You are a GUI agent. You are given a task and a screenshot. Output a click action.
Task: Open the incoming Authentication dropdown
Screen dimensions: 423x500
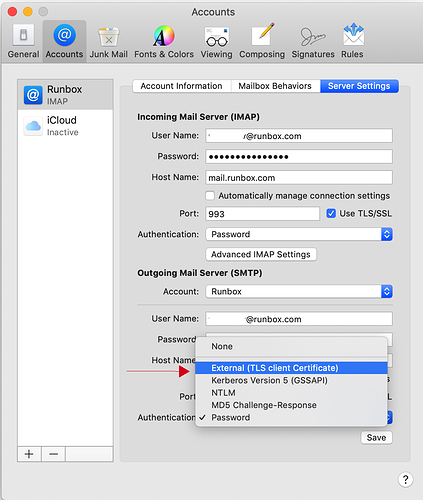pos(299,234)
